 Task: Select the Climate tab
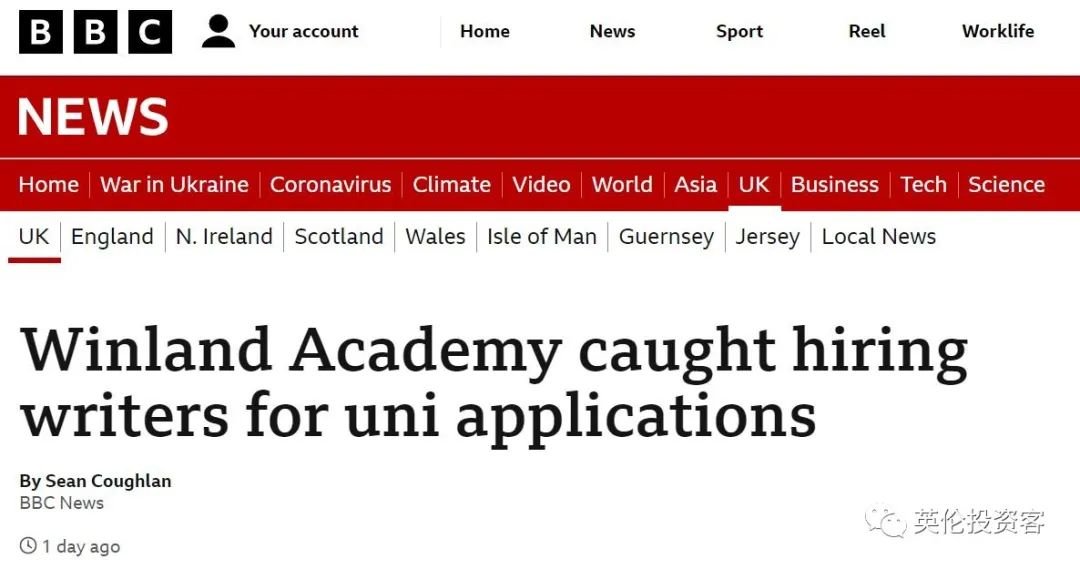click(x=452, y=185)
